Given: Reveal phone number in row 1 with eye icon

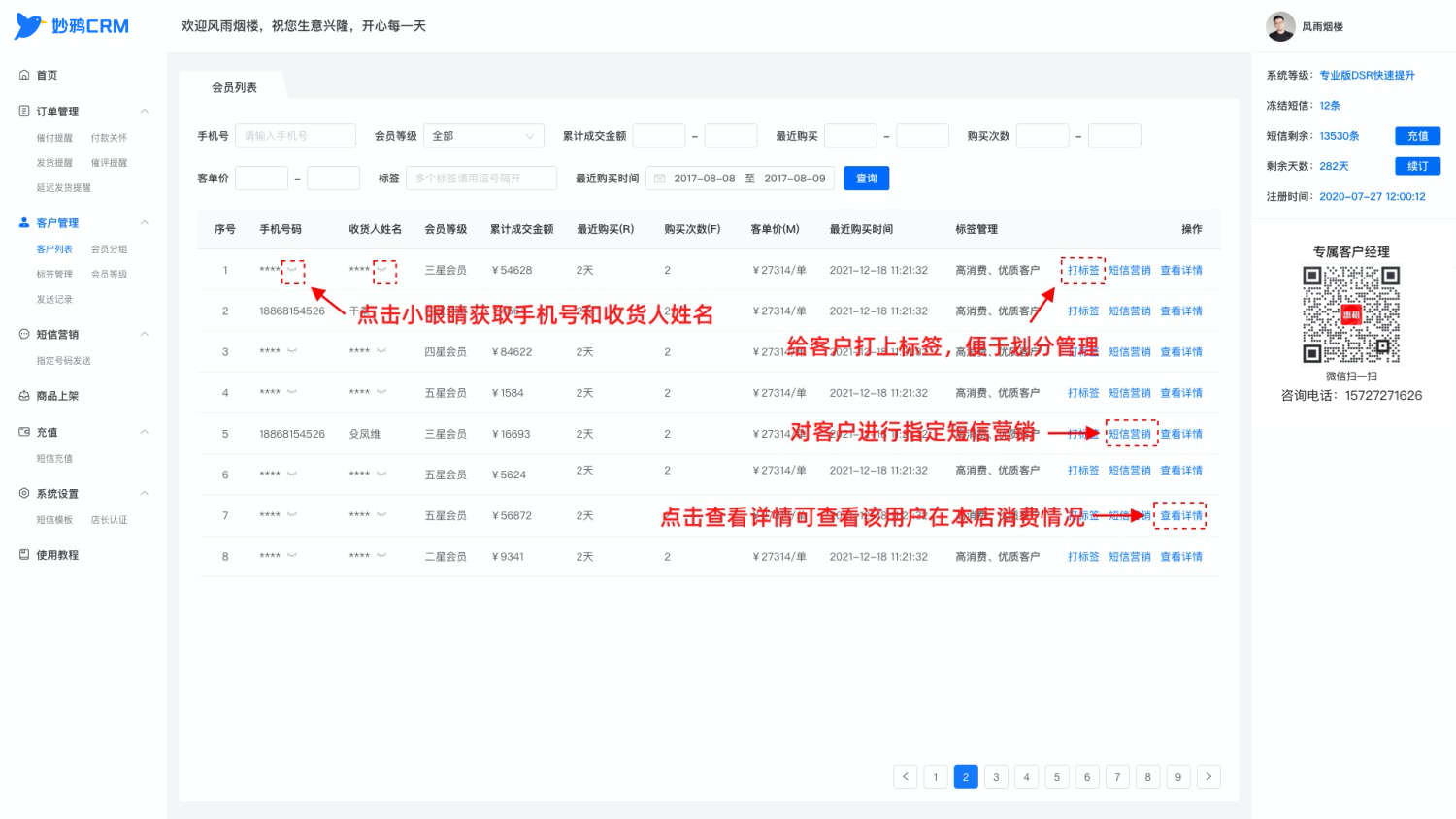Looking at the screenshot, I should coord(292,270).
